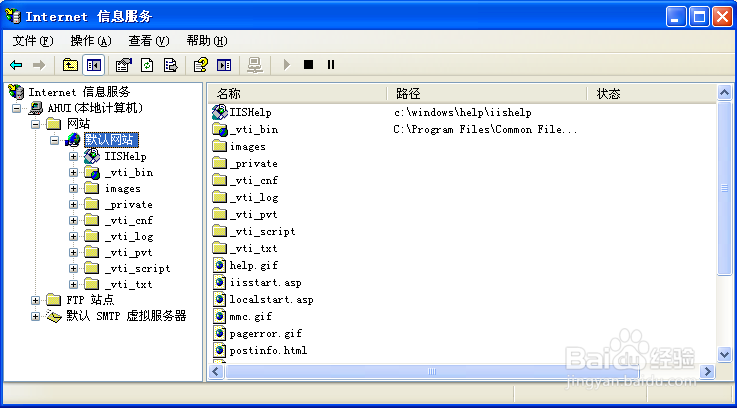
Task: Minimize the Internet 信息服务 window
Action: 676,17
